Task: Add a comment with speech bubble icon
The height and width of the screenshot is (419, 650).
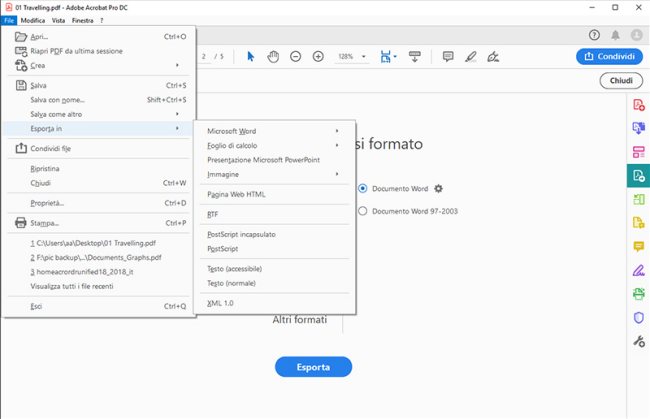Action: [448, 56]
